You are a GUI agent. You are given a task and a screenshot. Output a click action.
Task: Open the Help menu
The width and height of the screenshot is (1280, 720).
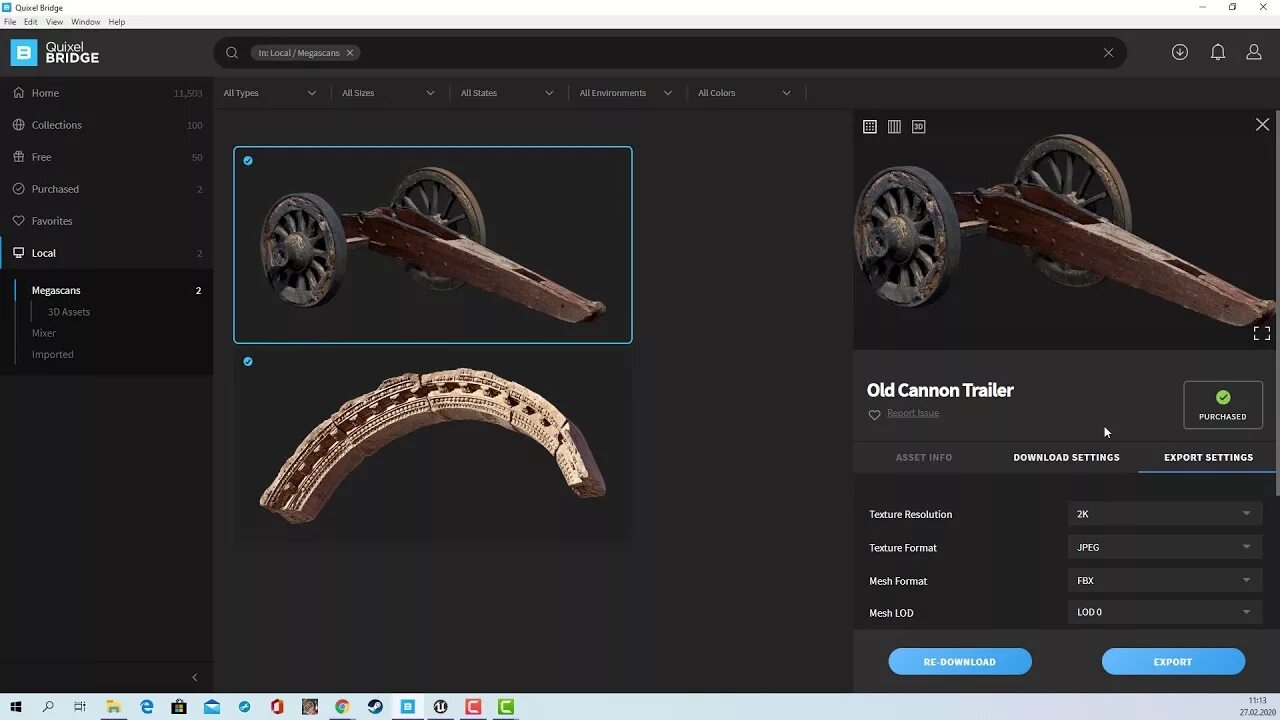(x=117, y=22)
